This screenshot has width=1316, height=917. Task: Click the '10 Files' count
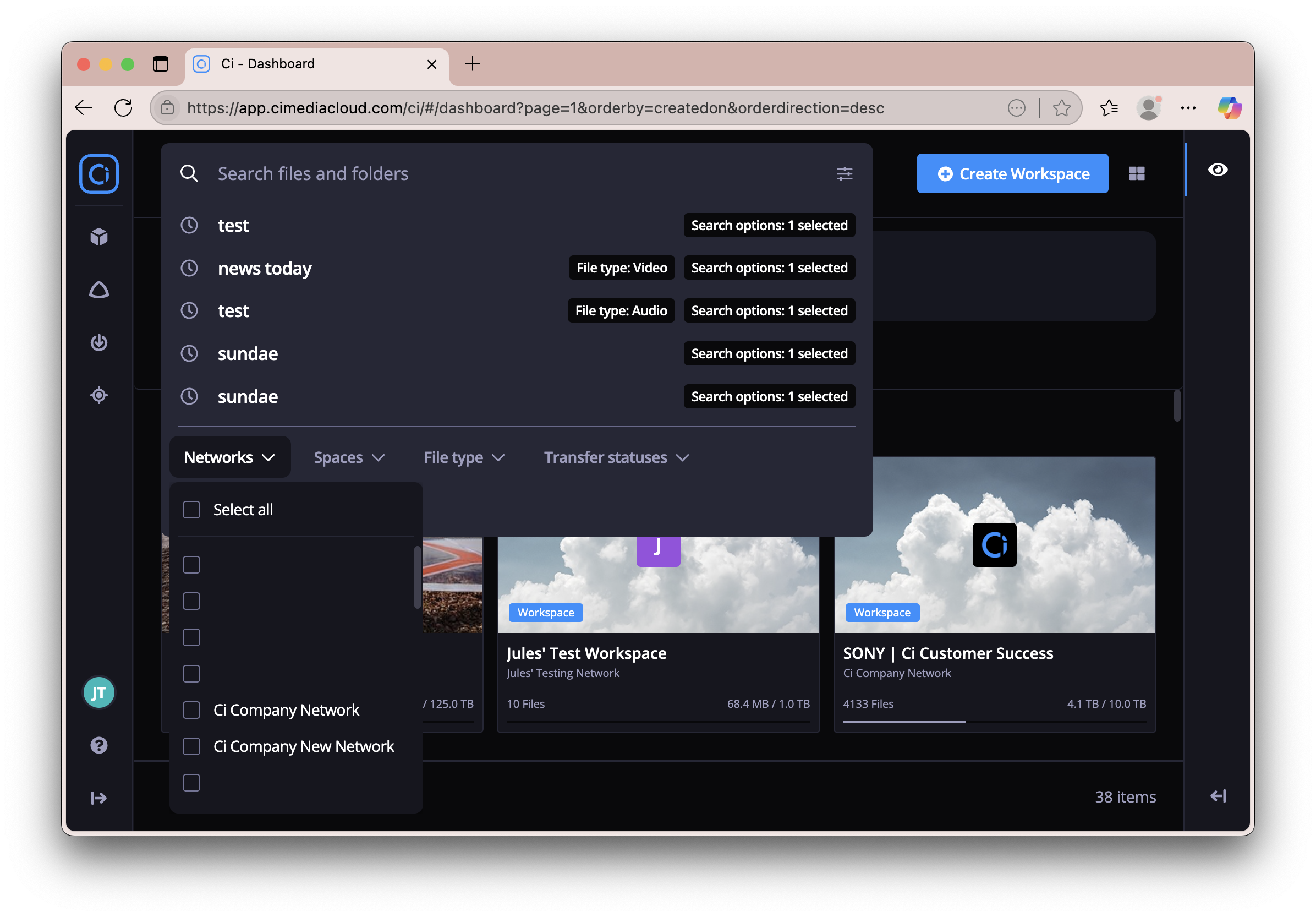[525, 703]
